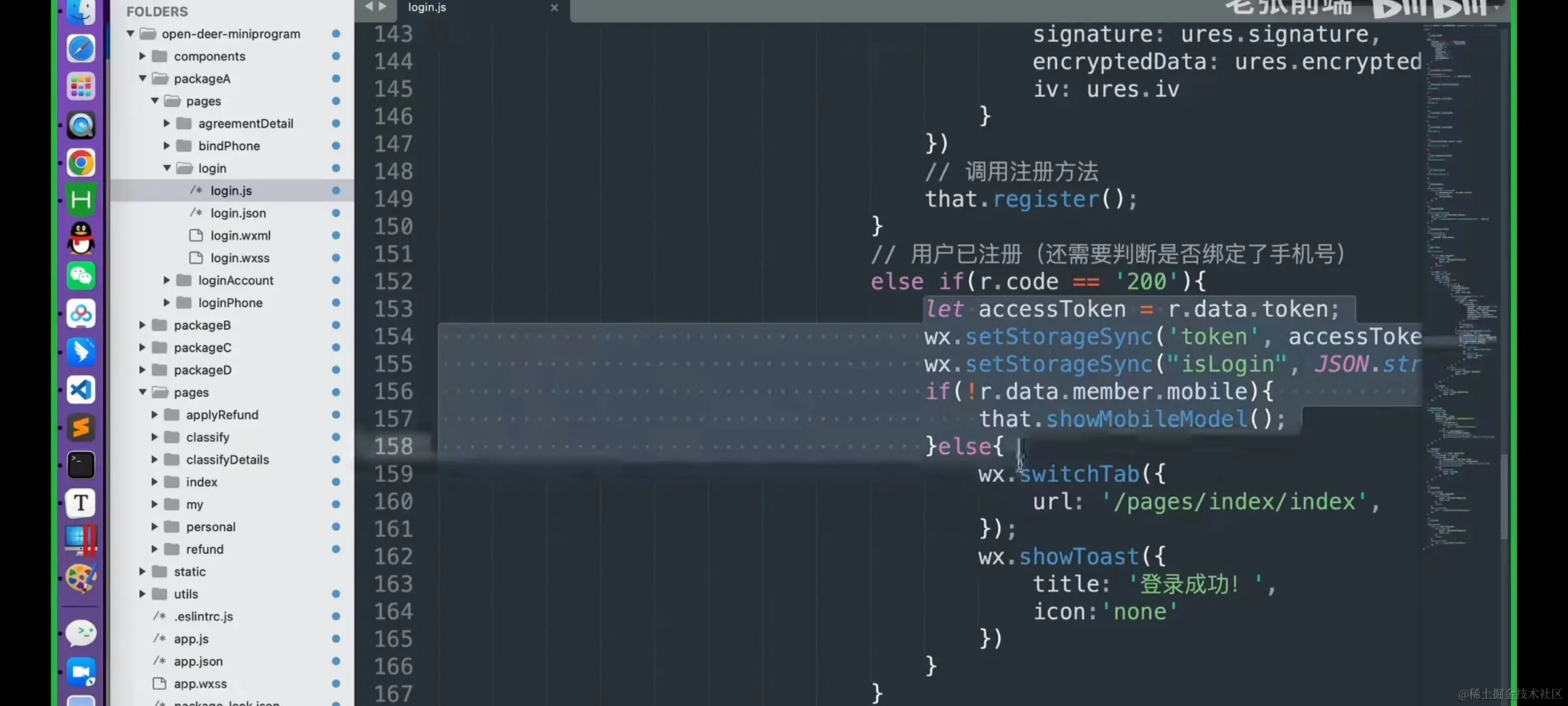
Task: Open the Chrome dock icon
Action: tap(81, 163)
